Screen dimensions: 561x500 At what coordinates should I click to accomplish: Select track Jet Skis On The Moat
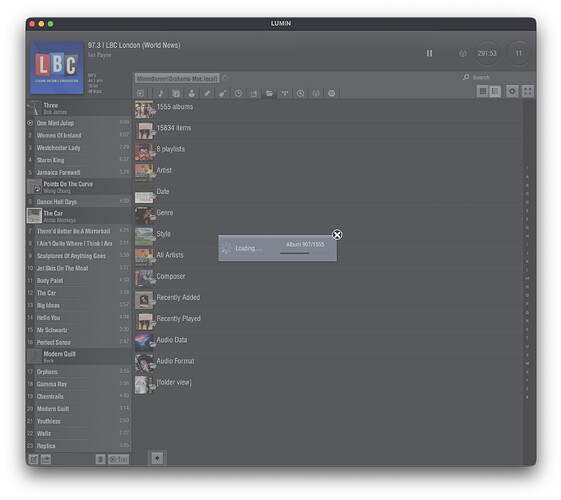click(x=79, y=268)
